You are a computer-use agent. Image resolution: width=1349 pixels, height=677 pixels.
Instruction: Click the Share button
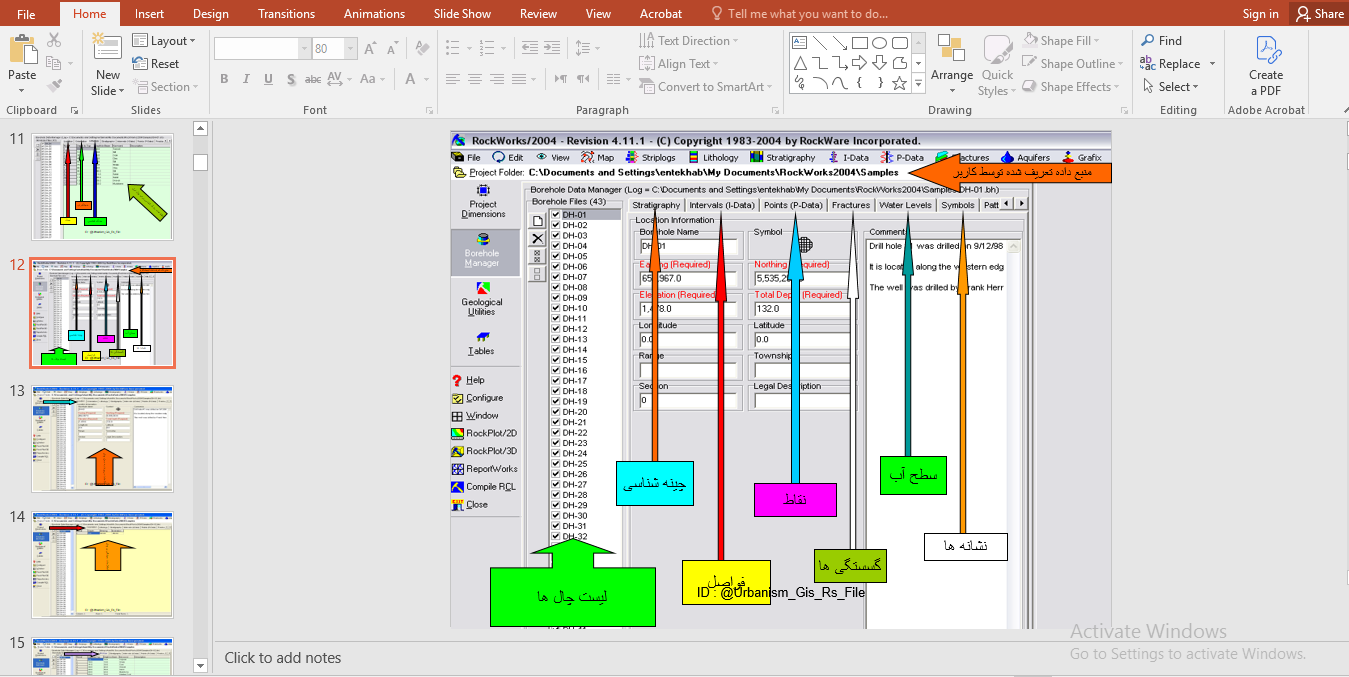[1319, 14]
